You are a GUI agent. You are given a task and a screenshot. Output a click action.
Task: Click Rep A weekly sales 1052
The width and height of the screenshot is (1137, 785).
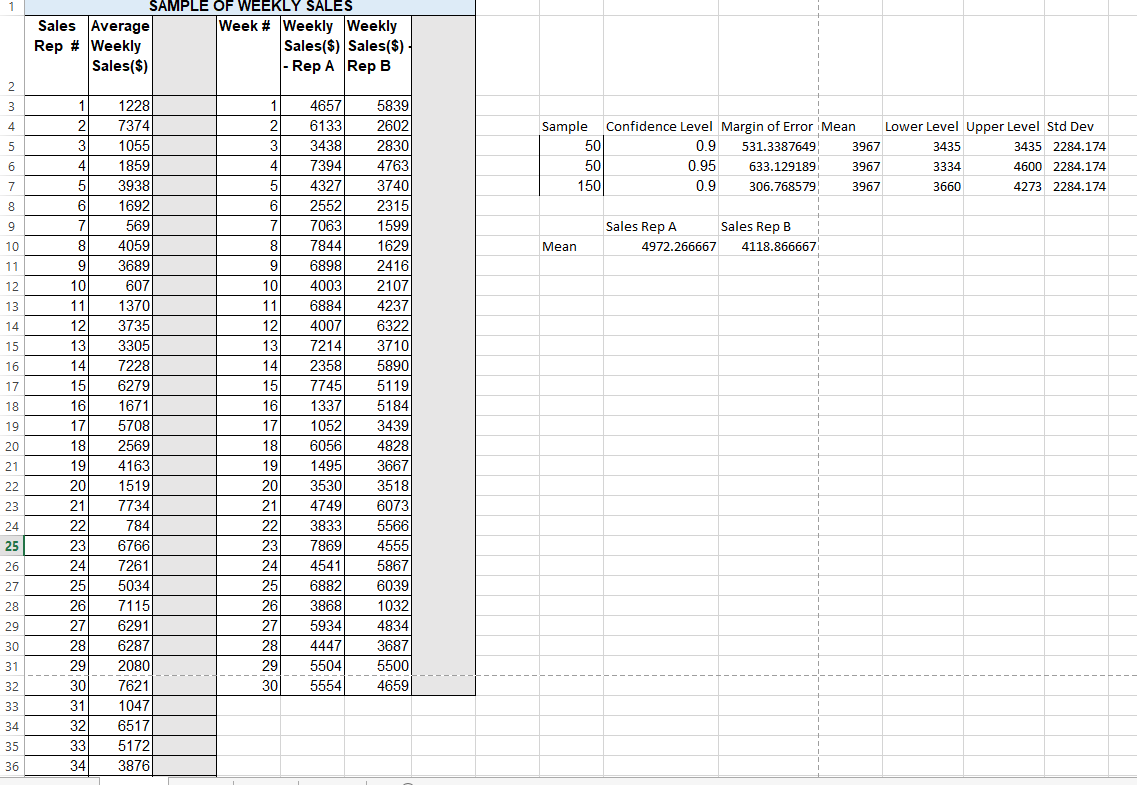(x=313, y=426)
